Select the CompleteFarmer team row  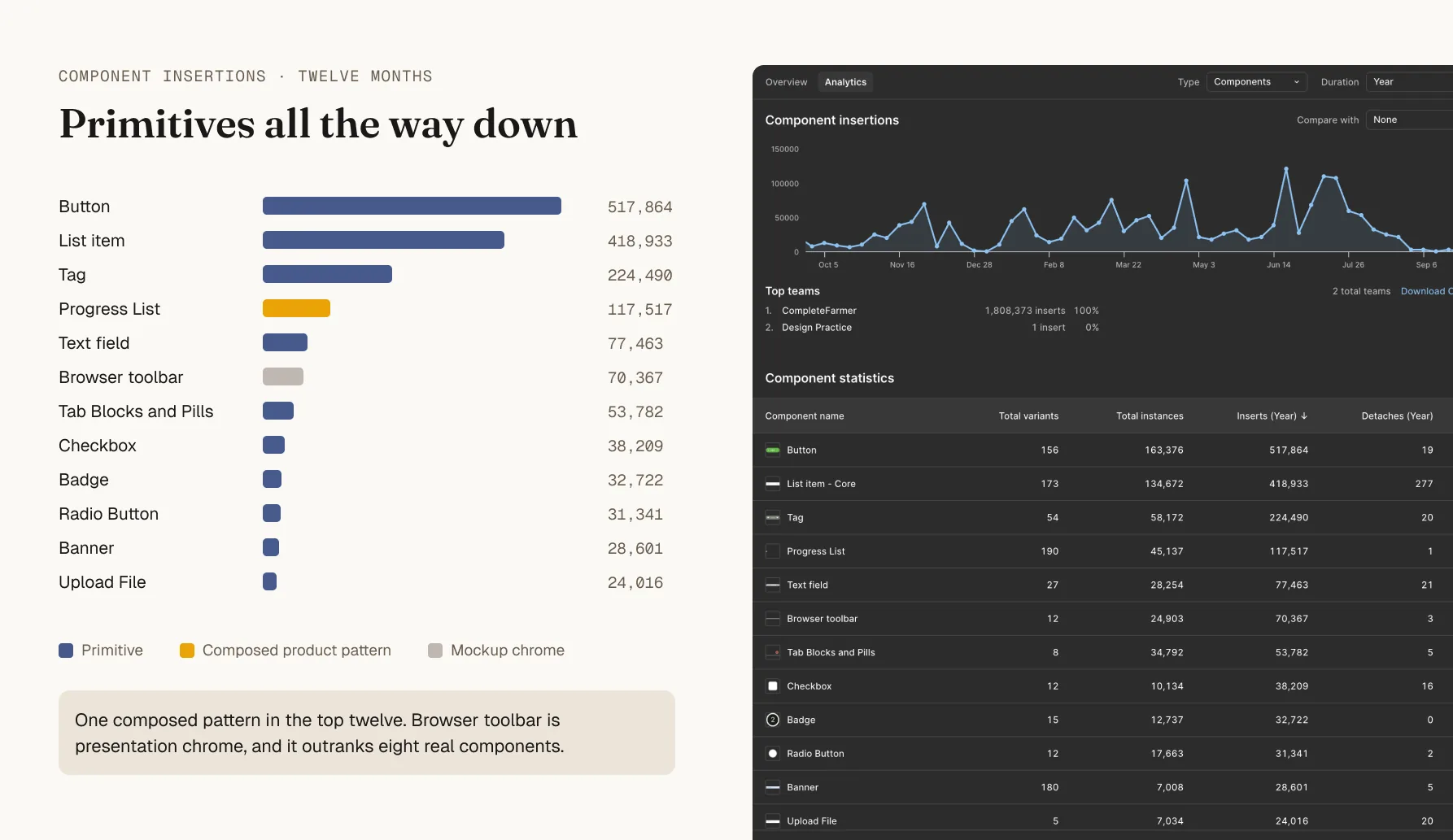932,311
